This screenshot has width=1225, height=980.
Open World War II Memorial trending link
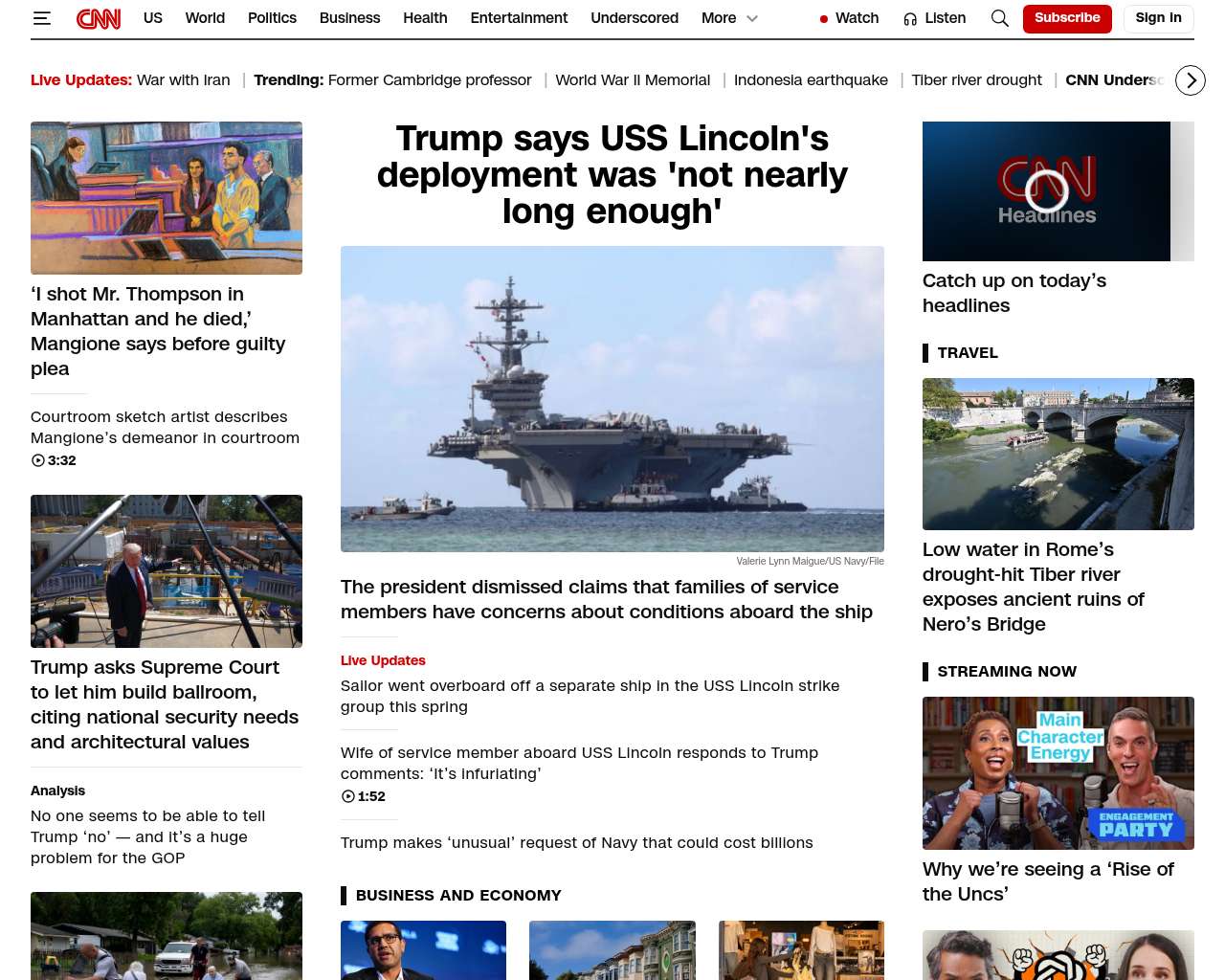tap(633, 80)
